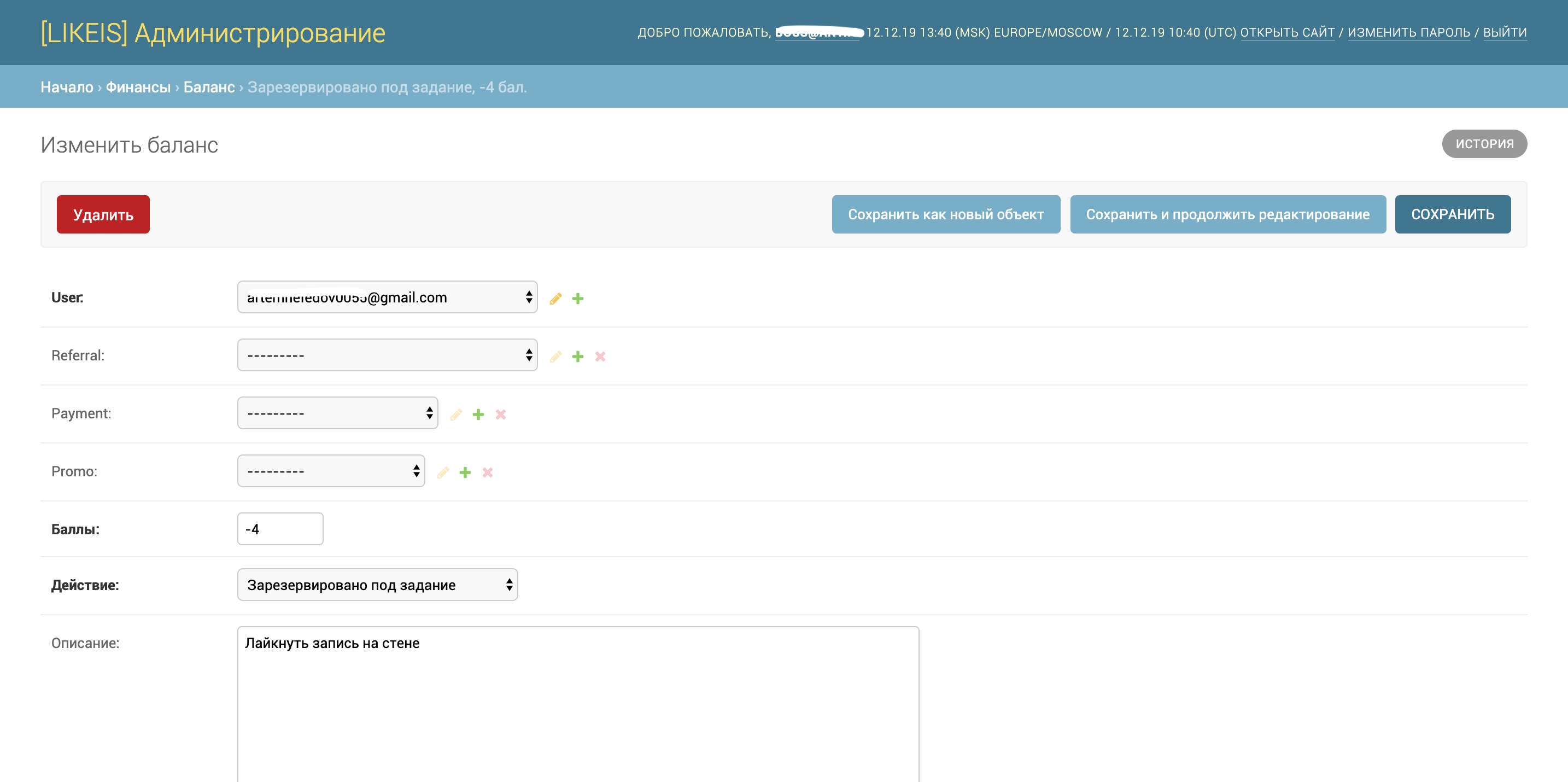Image resolution: width=1568 pixels, height=782 pixels.
Task: Click the red delete cross next to Referral
Action: 600,357
